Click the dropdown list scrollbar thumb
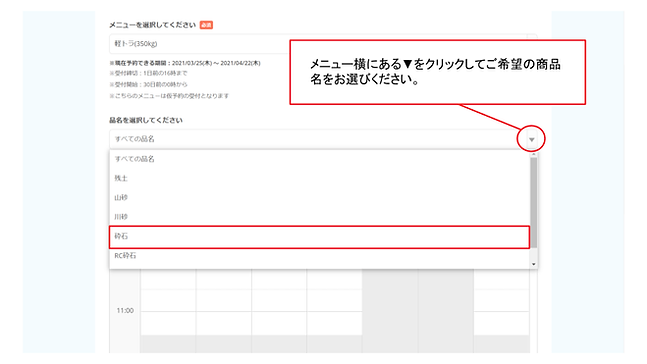The height and width of the screenshot is (364, 647). pyautogui.click(x=534, y=202)
